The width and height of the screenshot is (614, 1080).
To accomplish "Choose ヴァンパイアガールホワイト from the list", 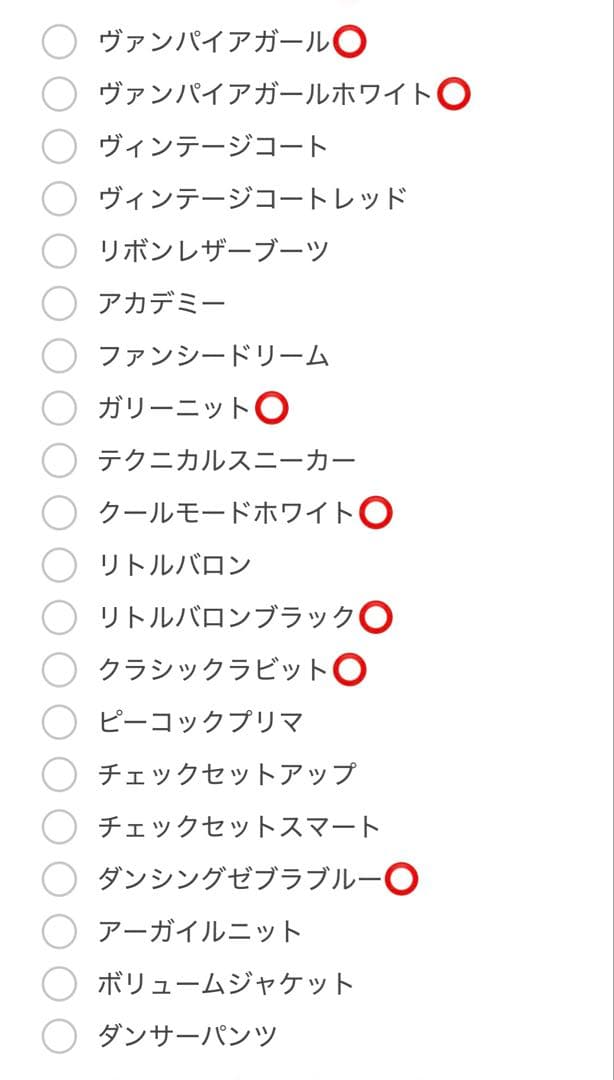I will [60, 94].
